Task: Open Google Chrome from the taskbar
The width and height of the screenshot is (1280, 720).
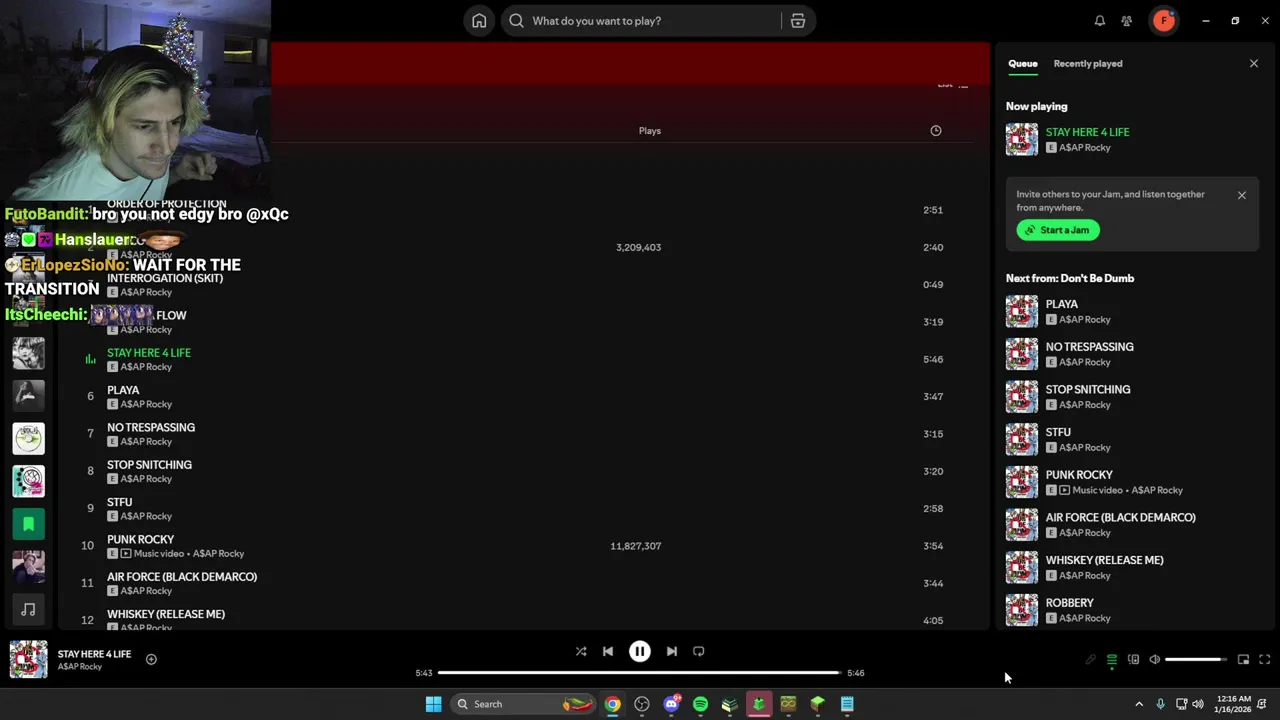Action: pyautogui.click(x=612, y=704)
